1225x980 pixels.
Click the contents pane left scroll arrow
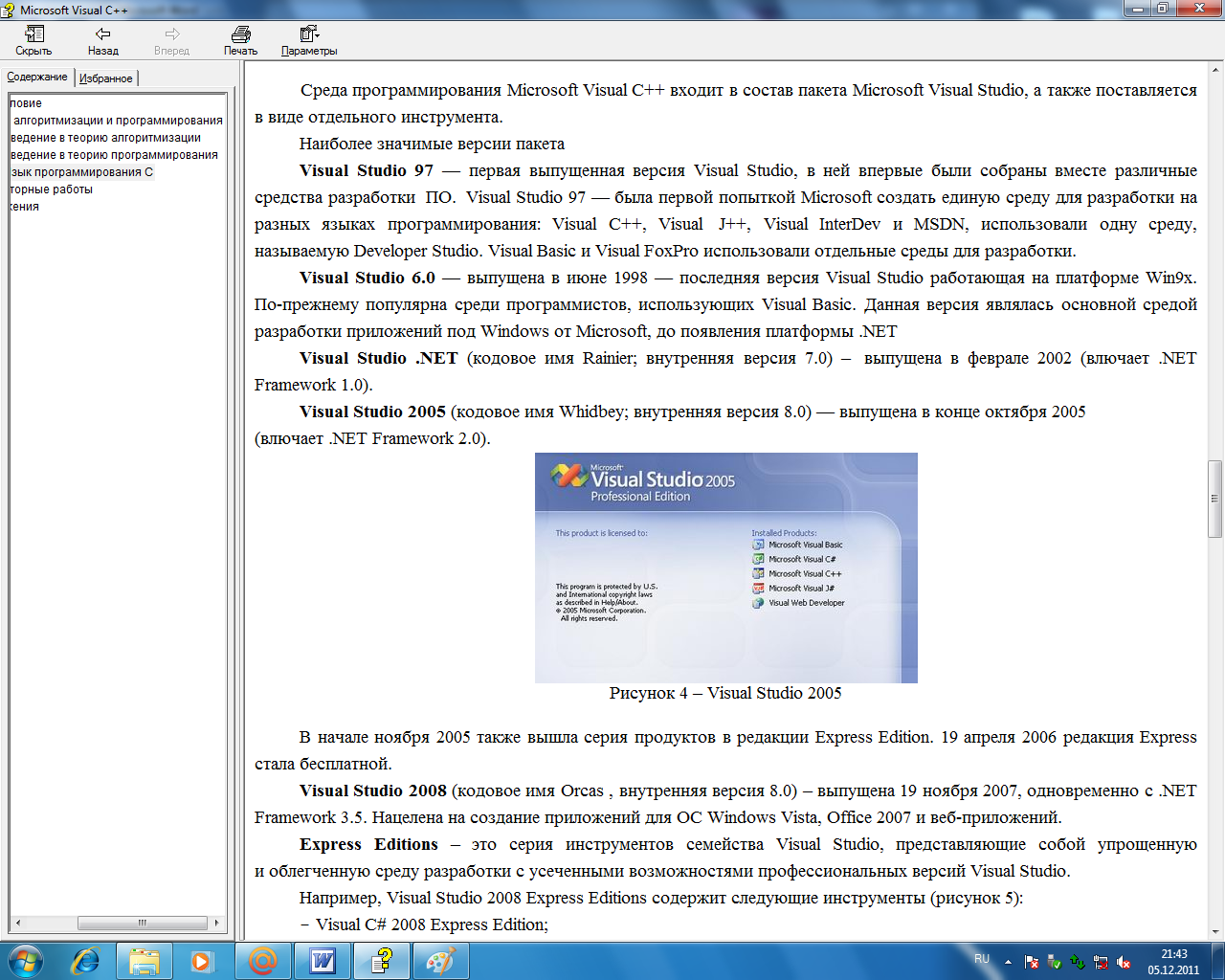click(x=17, y=924)
